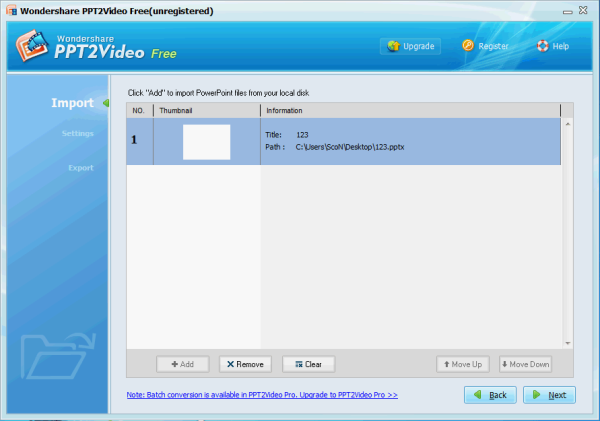Go Back to the previous step
The width and height of the screenshot is (600, 421).
point(490,395)
